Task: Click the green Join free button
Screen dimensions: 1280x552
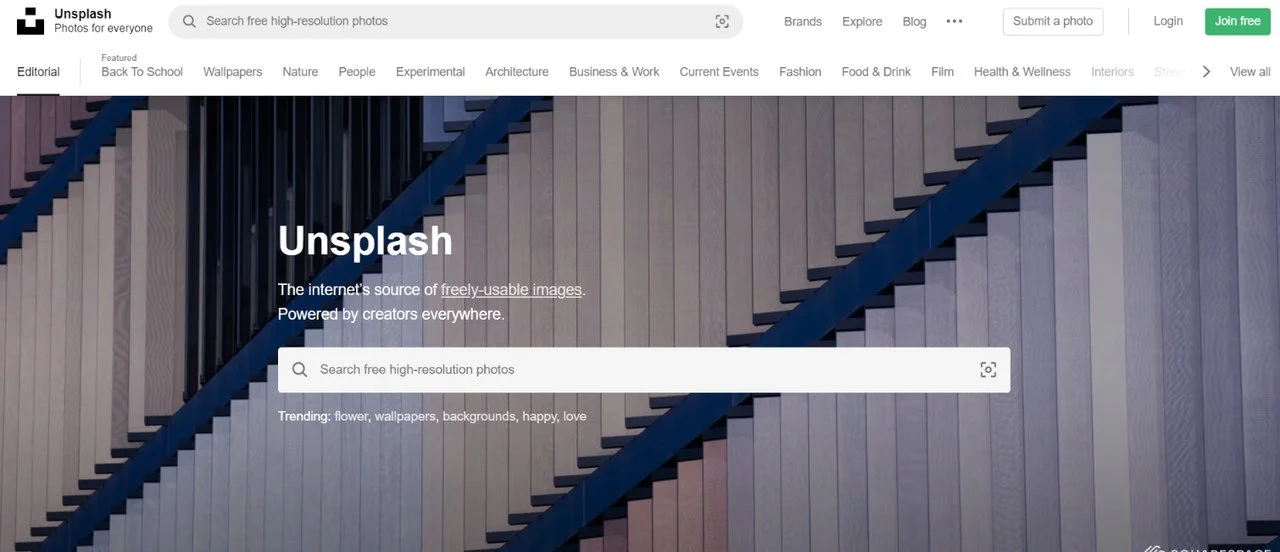Action: click(x=1238, y=21)
